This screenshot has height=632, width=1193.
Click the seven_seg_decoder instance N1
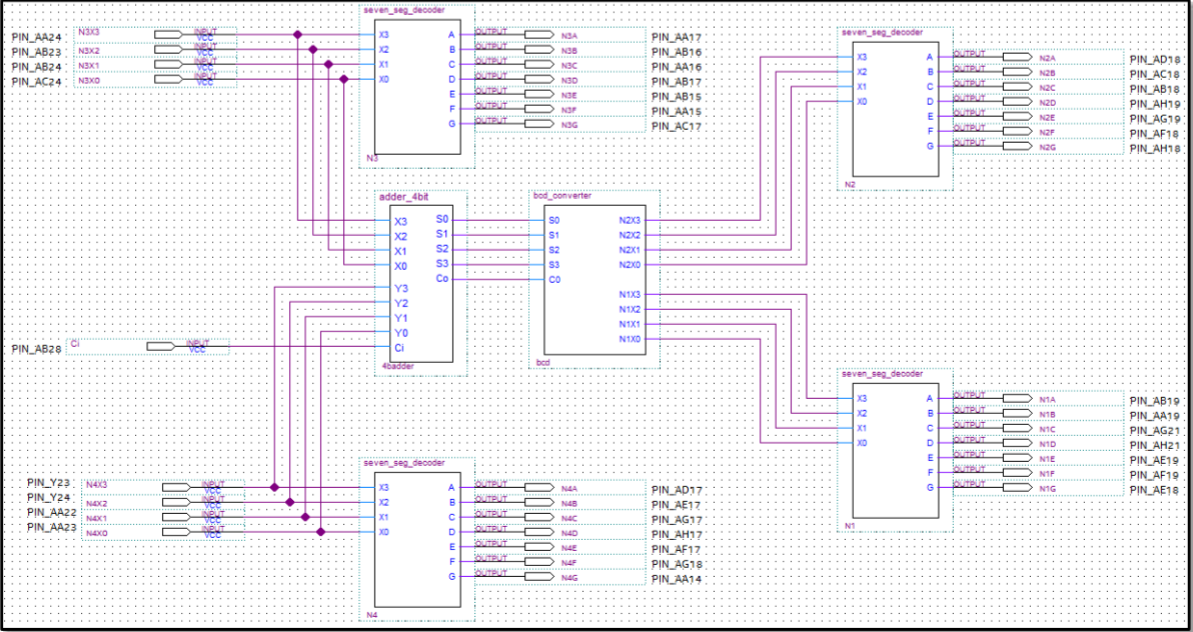click(895, 450)
